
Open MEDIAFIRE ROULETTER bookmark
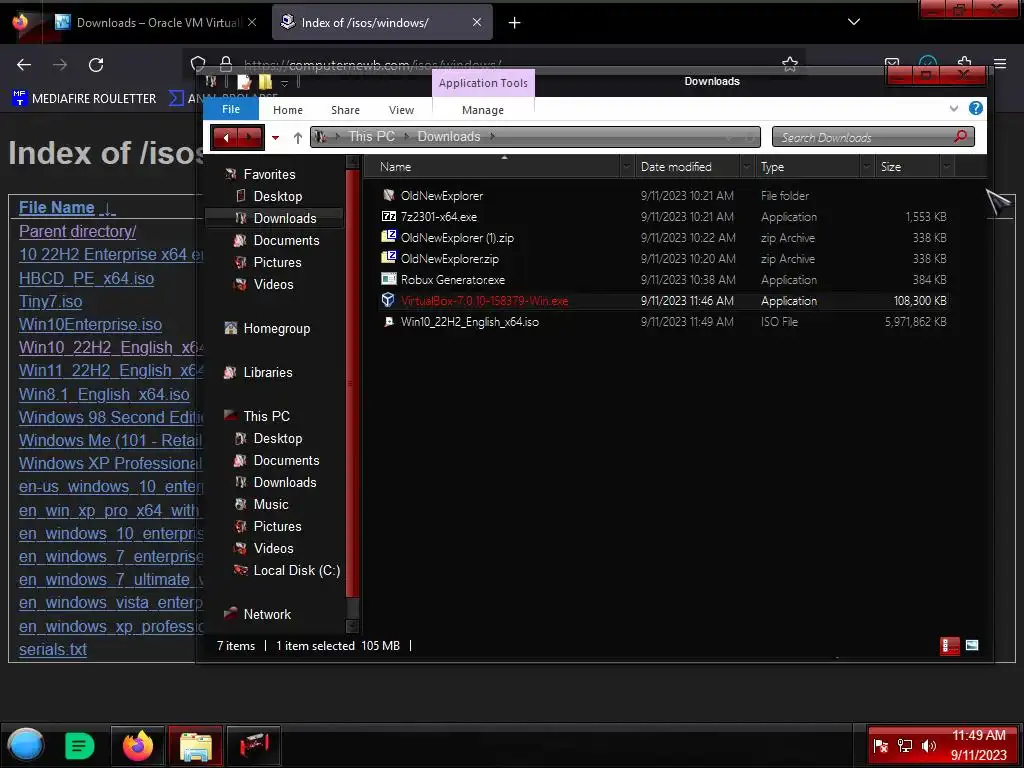pyautogui.click(x=84, y=99)
